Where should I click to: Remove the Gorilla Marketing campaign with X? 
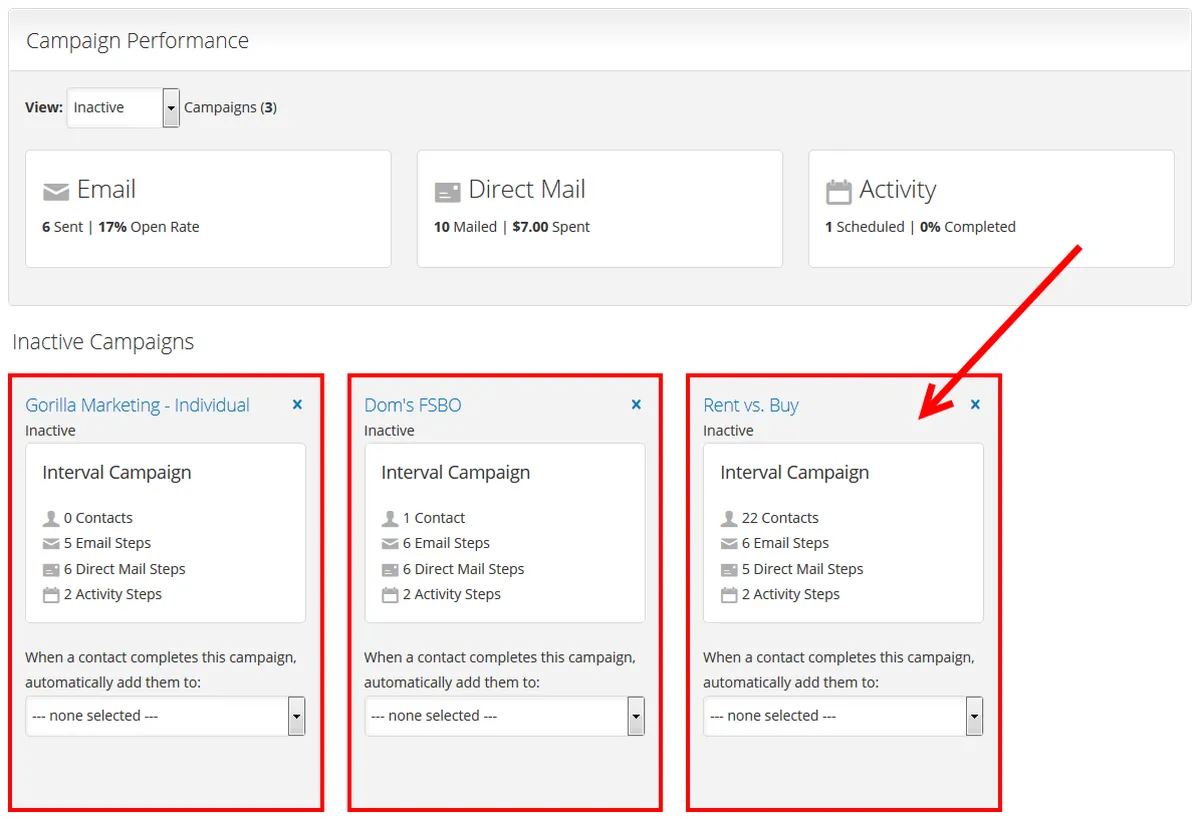(x=297, y=405)
